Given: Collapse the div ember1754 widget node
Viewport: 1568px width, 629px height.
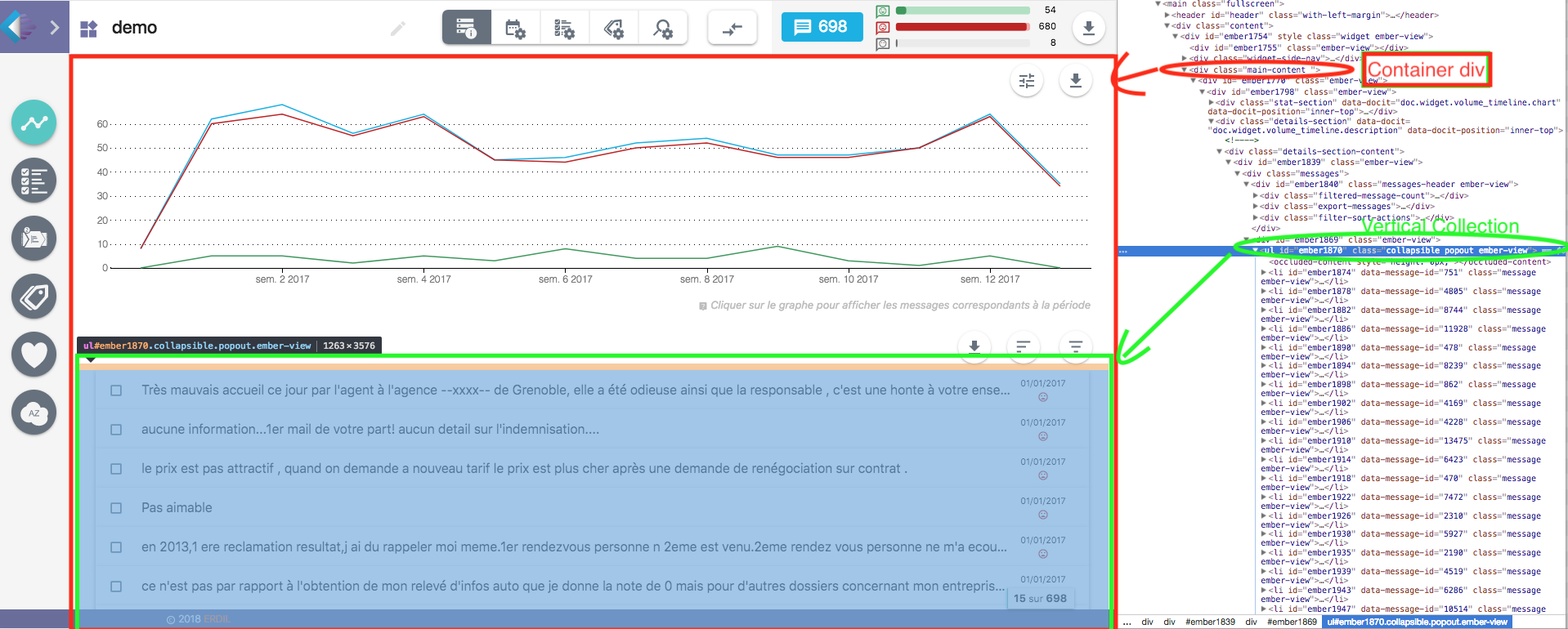Looking at the screenshot, I should [1176, 36].
